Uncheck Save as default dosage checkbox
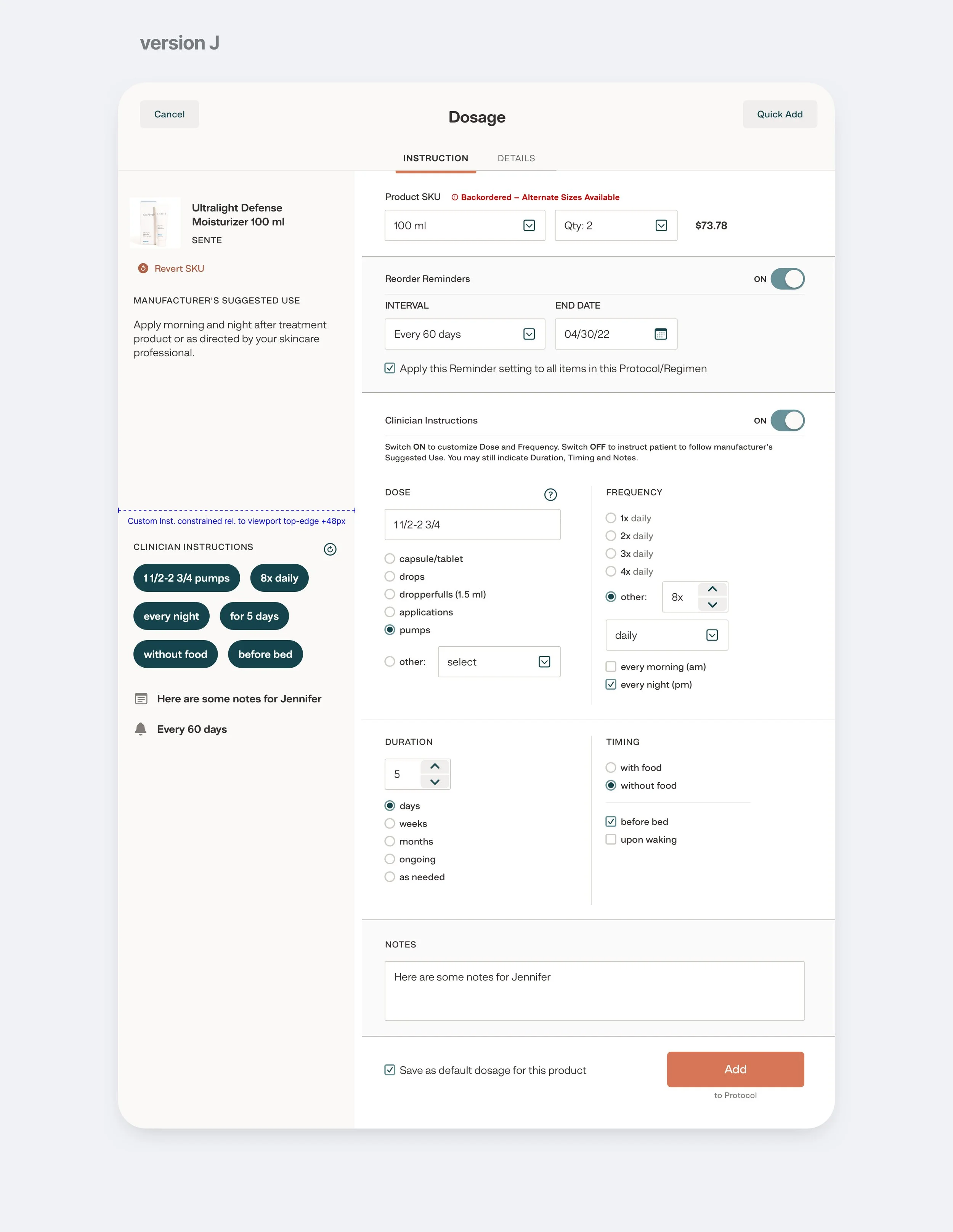 pos(390,1070)
